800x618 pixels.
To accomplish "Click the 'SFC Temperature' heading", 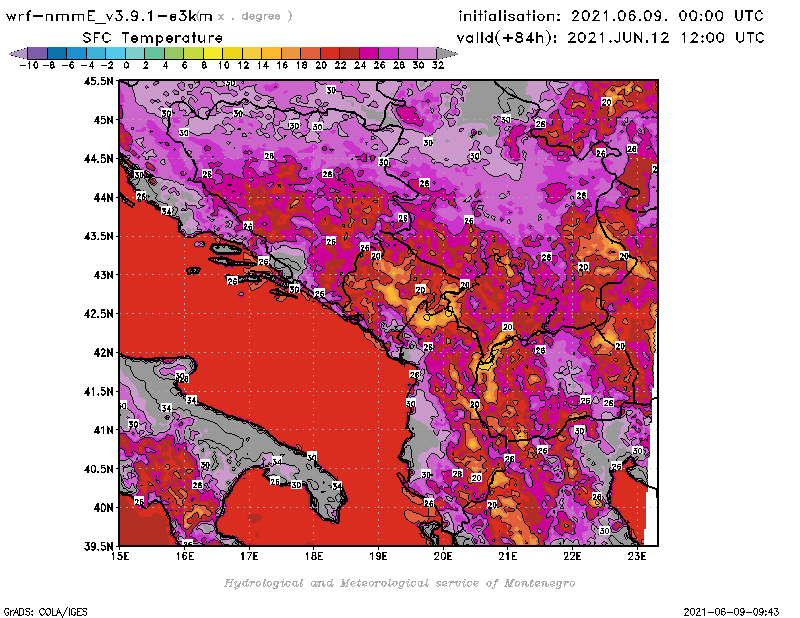I will point(153,38).
